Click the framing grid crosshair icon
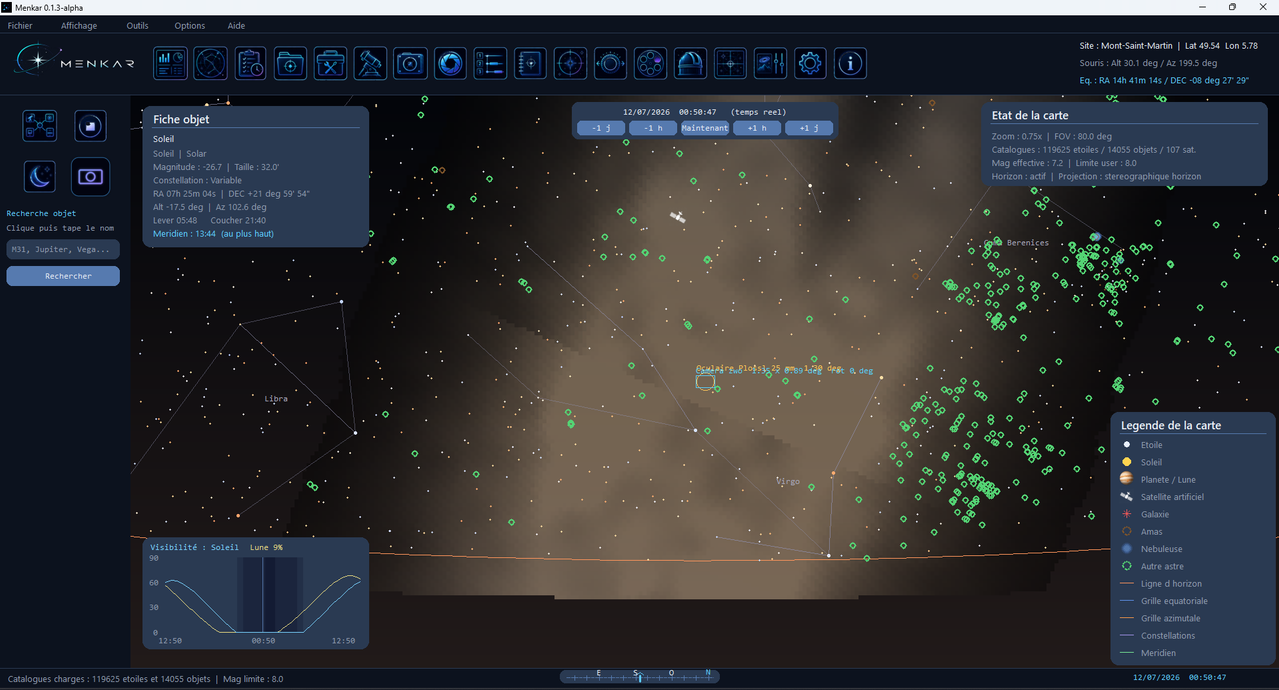Image resolution: width=1279 pixels, height=690 pixels. pos(731,63)
